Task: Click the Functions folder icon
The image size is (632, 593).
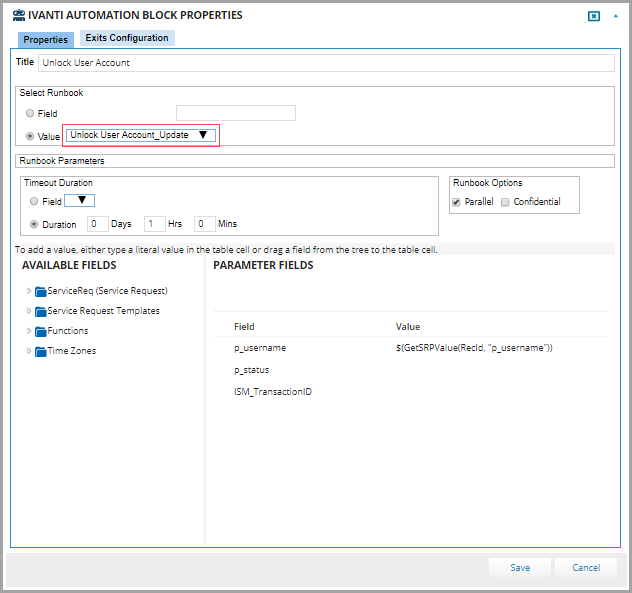Action: pos(41,331)
